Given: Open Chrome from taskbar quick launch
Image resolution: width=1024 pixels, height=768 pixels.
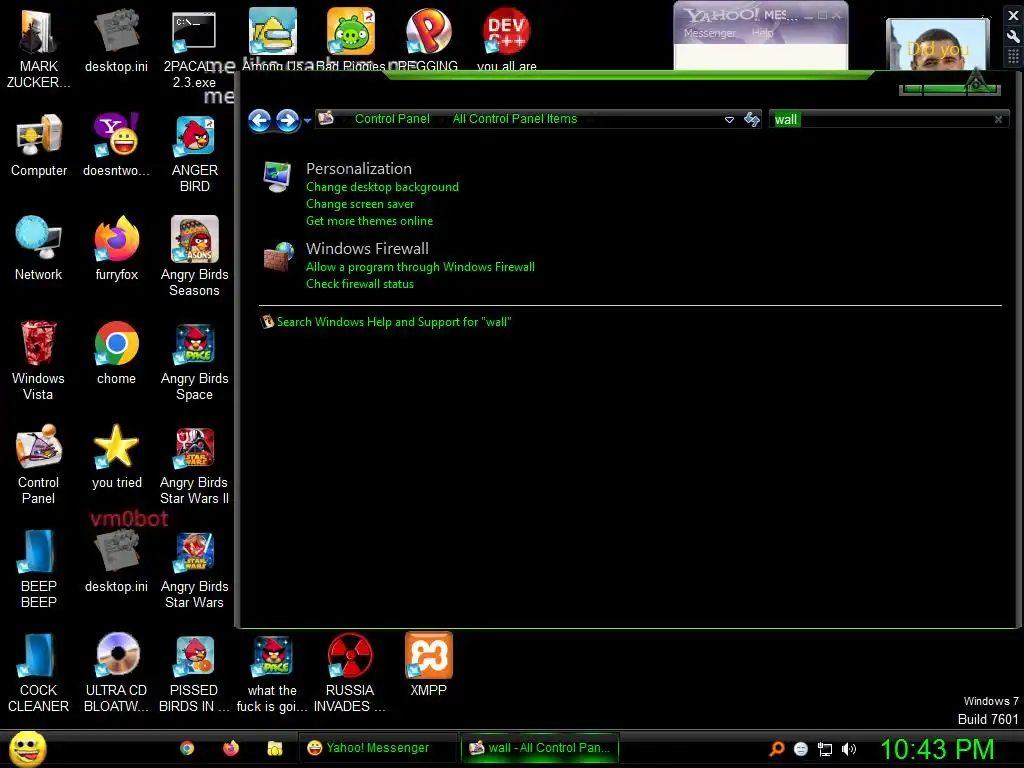Looking at the screenshot, I should (187, 748).
